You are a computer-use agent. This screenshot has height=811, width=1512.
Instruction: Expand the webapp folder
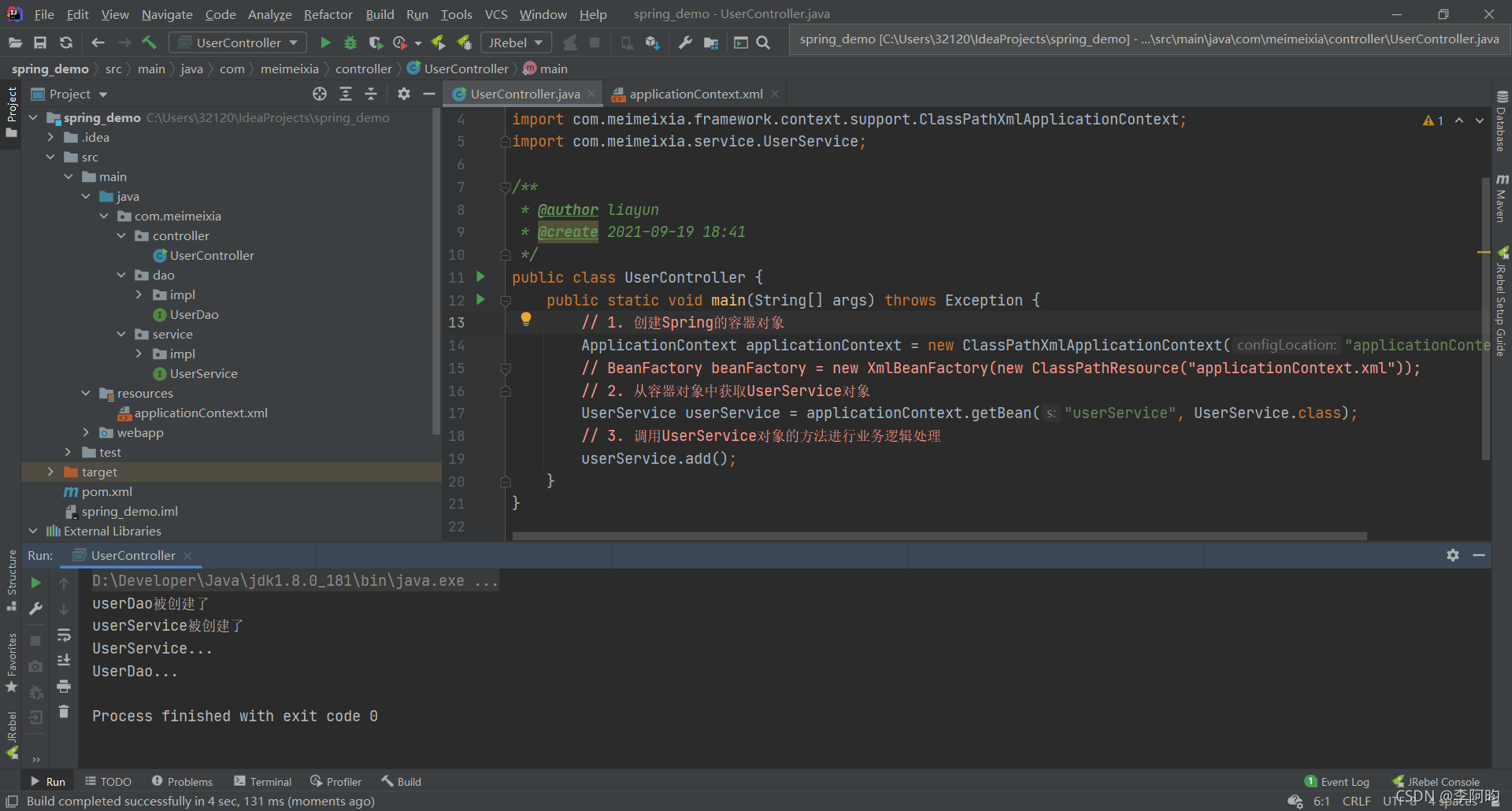pos(86,432)
